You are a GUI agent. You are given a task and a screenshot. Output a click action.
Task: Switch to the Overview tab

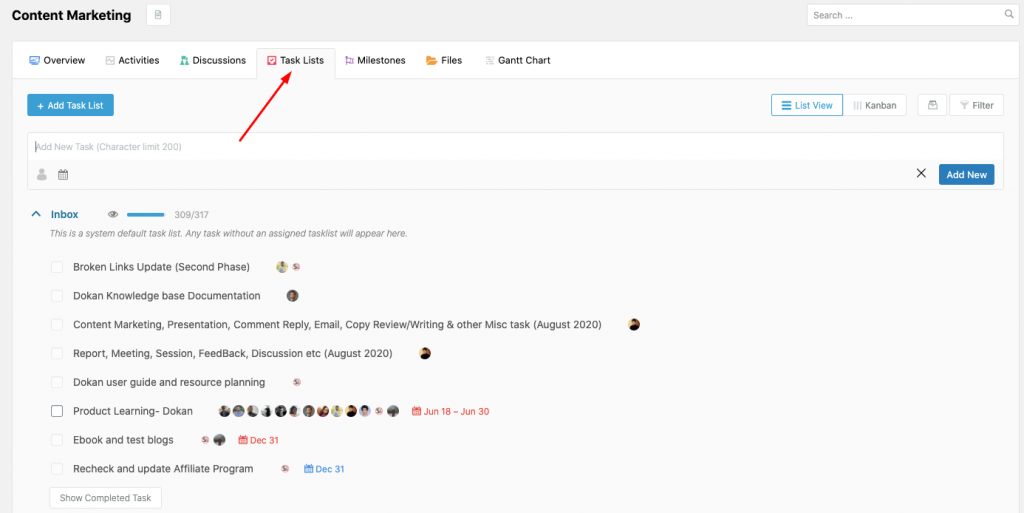57,60
